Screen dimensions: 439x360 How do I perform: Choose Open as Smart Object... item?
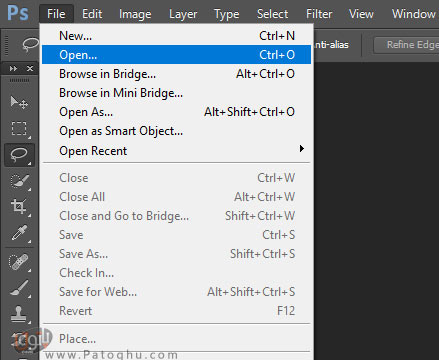coord(176,131)
